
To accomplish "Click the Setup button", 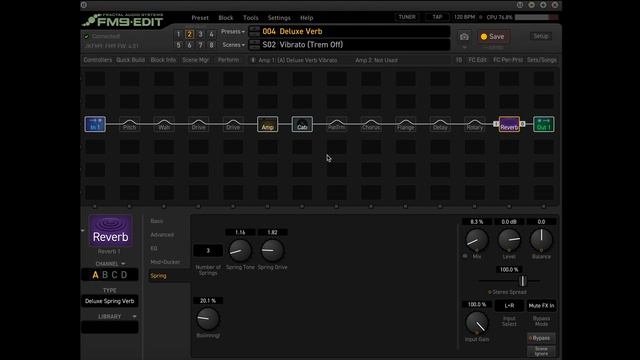I will [x=541, y=36].
